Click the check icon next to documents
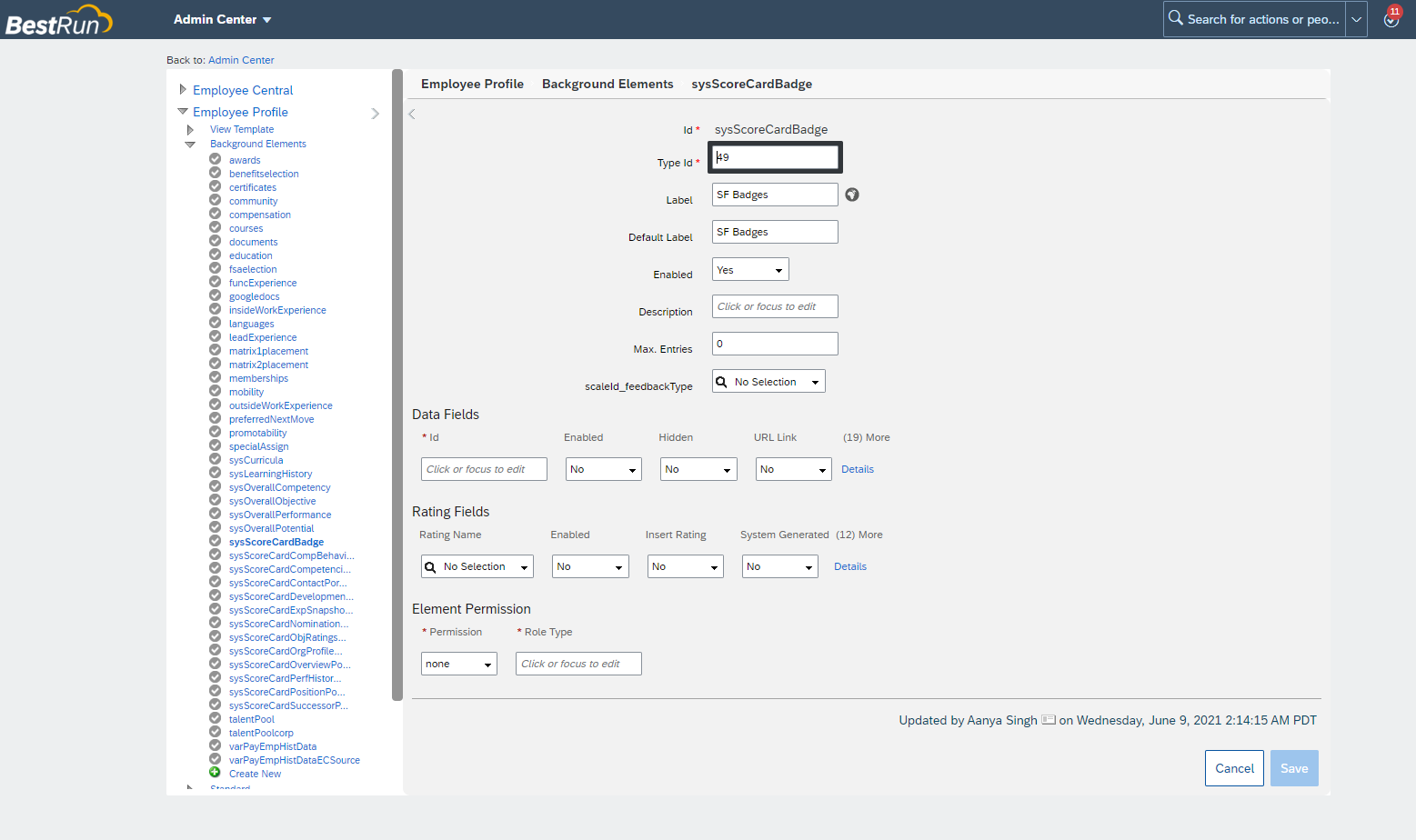Screen dimensions: 1416x840 click(215, 241)
